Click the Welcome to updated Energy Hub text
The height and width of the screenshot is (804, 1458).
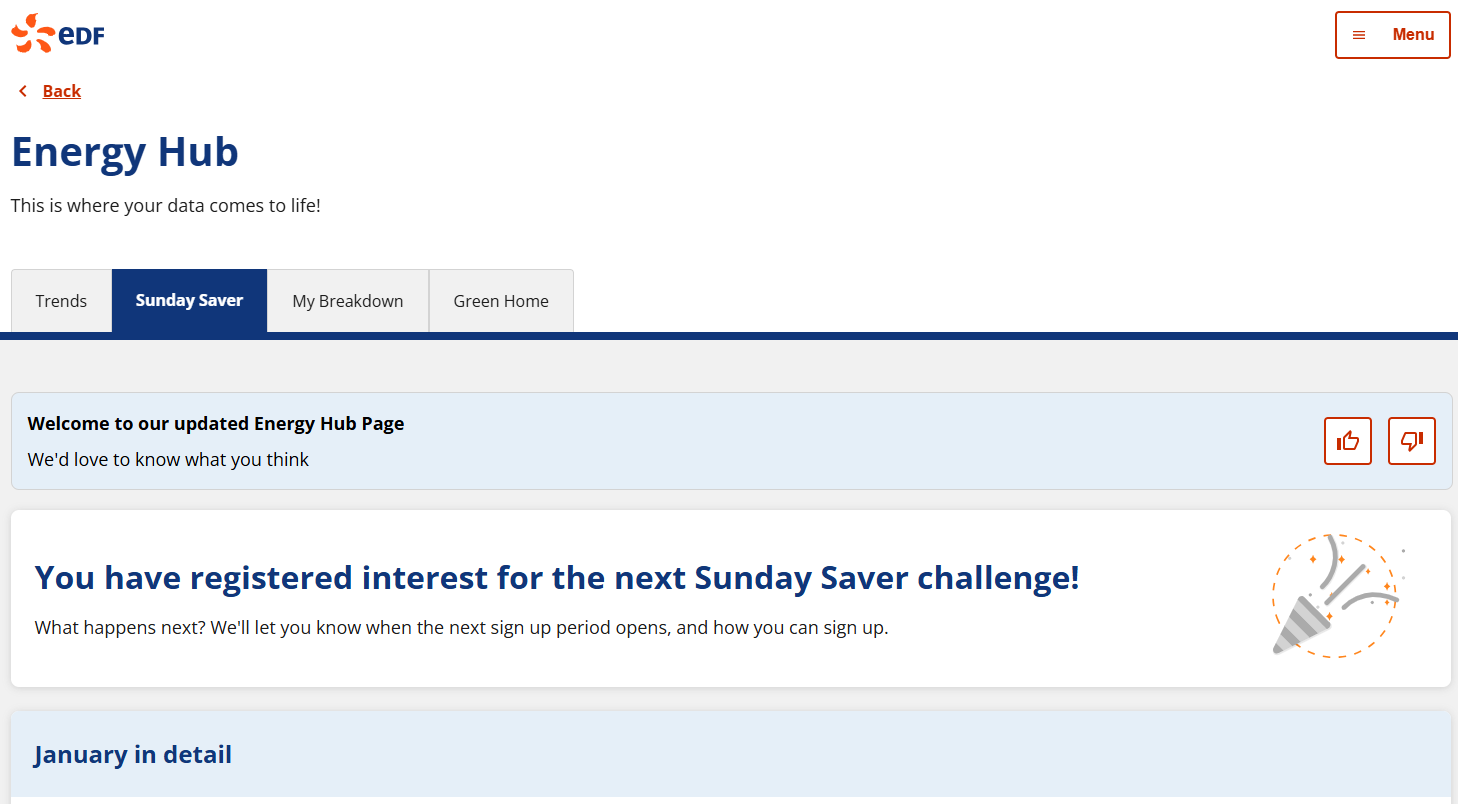tap(216, 423)
